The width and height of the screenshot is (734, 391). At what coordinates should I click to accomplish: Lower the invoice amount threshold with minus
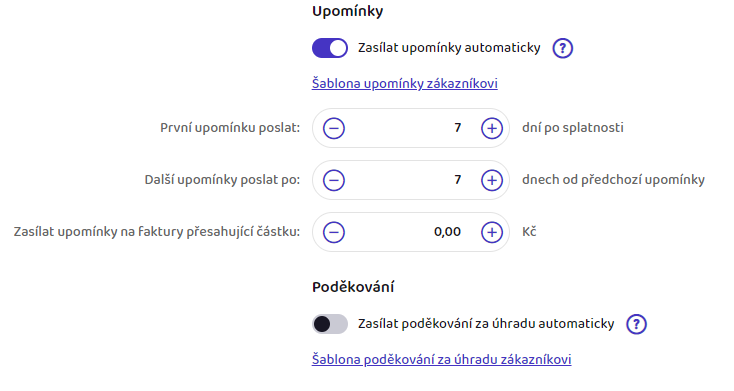(334, 232)
